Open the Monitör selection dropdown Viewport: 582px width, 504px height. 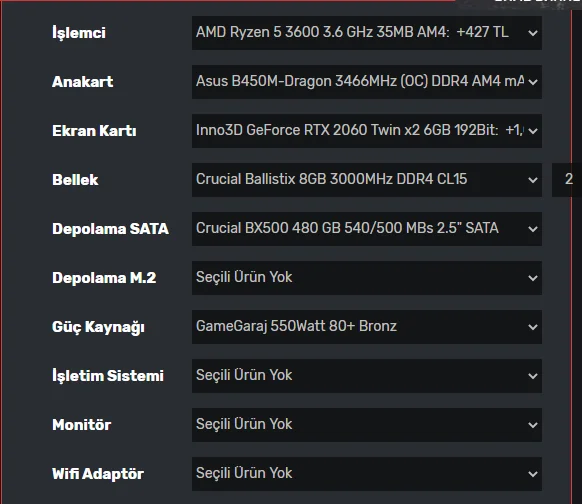[367, 425]
